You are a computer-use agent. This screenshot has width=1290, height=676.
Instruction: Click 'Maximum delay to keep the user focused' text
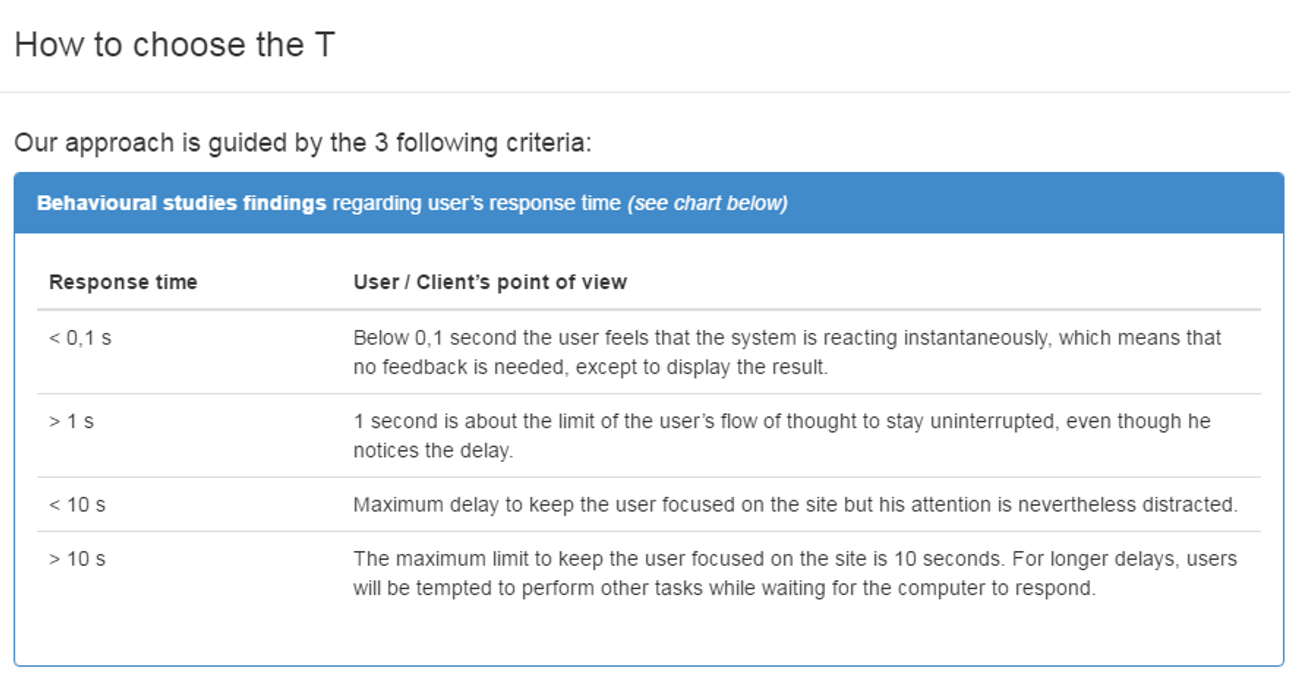[x=795, y=505]
